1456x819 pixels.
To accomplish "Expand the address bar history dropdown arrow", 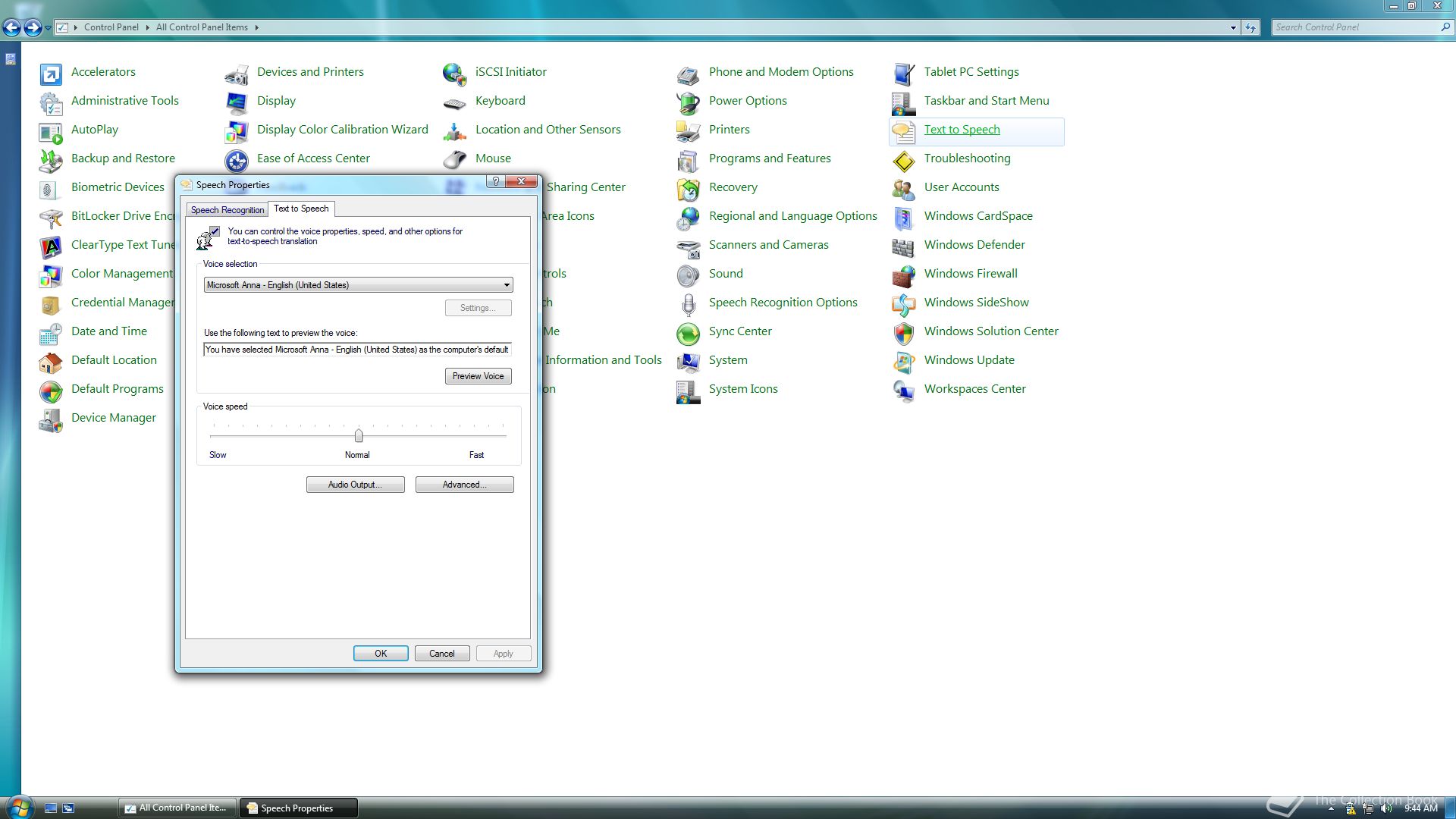I will (x=1232, y=27).
